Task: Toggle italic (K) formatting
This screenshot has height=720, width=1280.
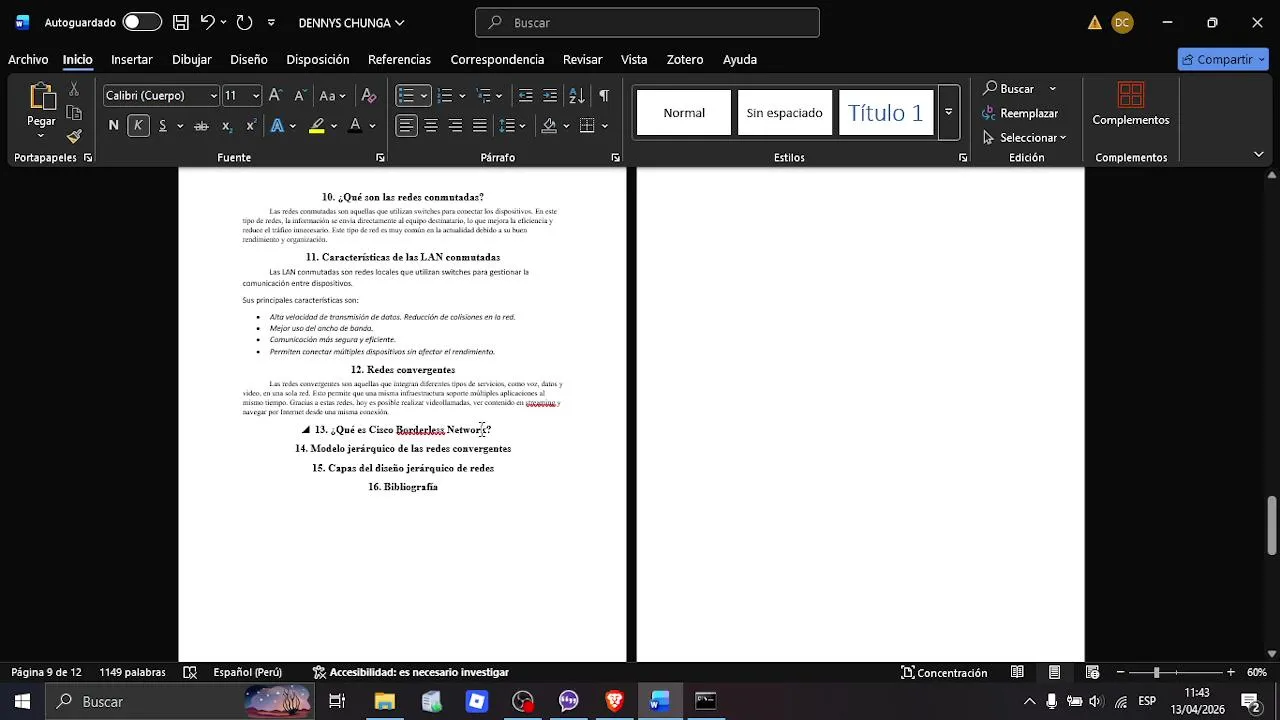Action: 138,125
